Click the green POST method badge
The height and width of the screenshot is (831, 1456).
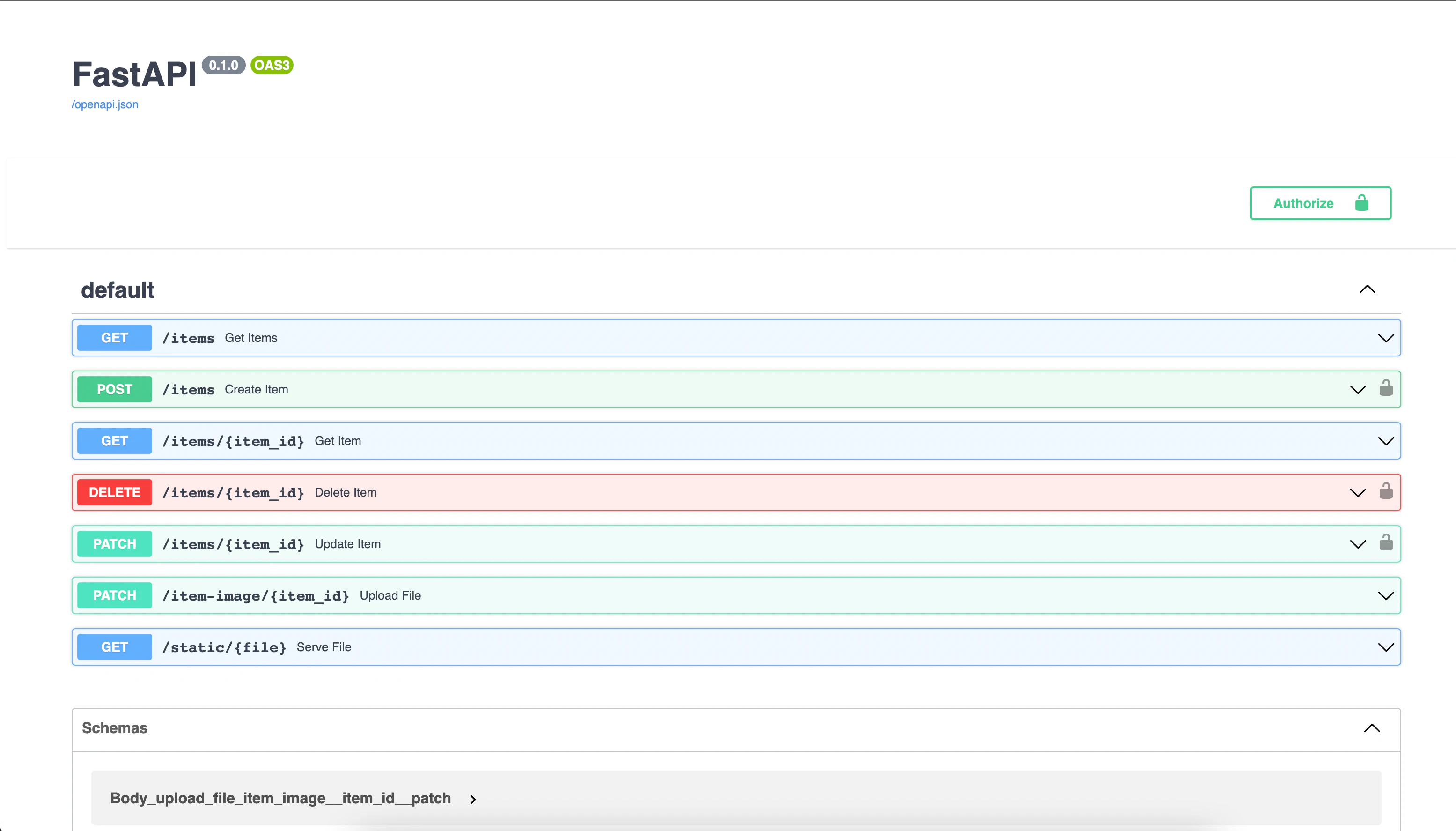tap(115, 389)
